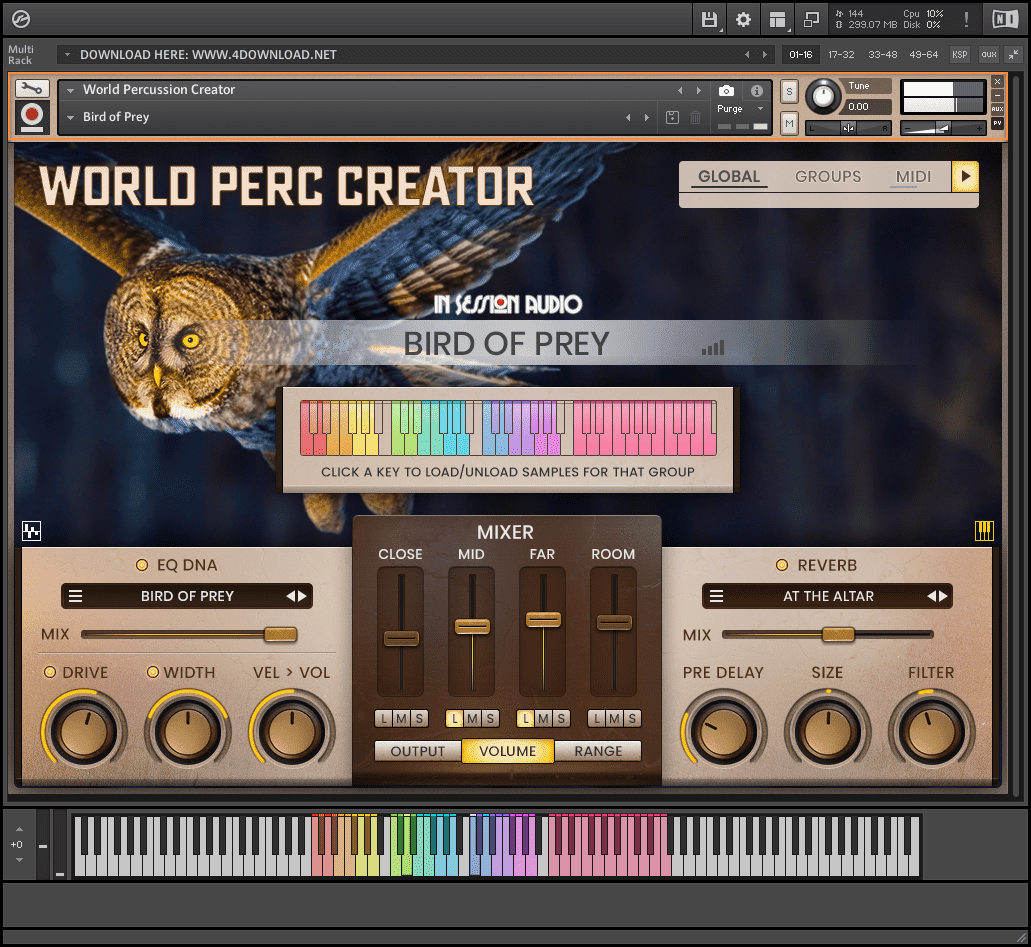1031x947 pixels.
Task: Switch to the GROUPS tab
Action: click(828, 176)
